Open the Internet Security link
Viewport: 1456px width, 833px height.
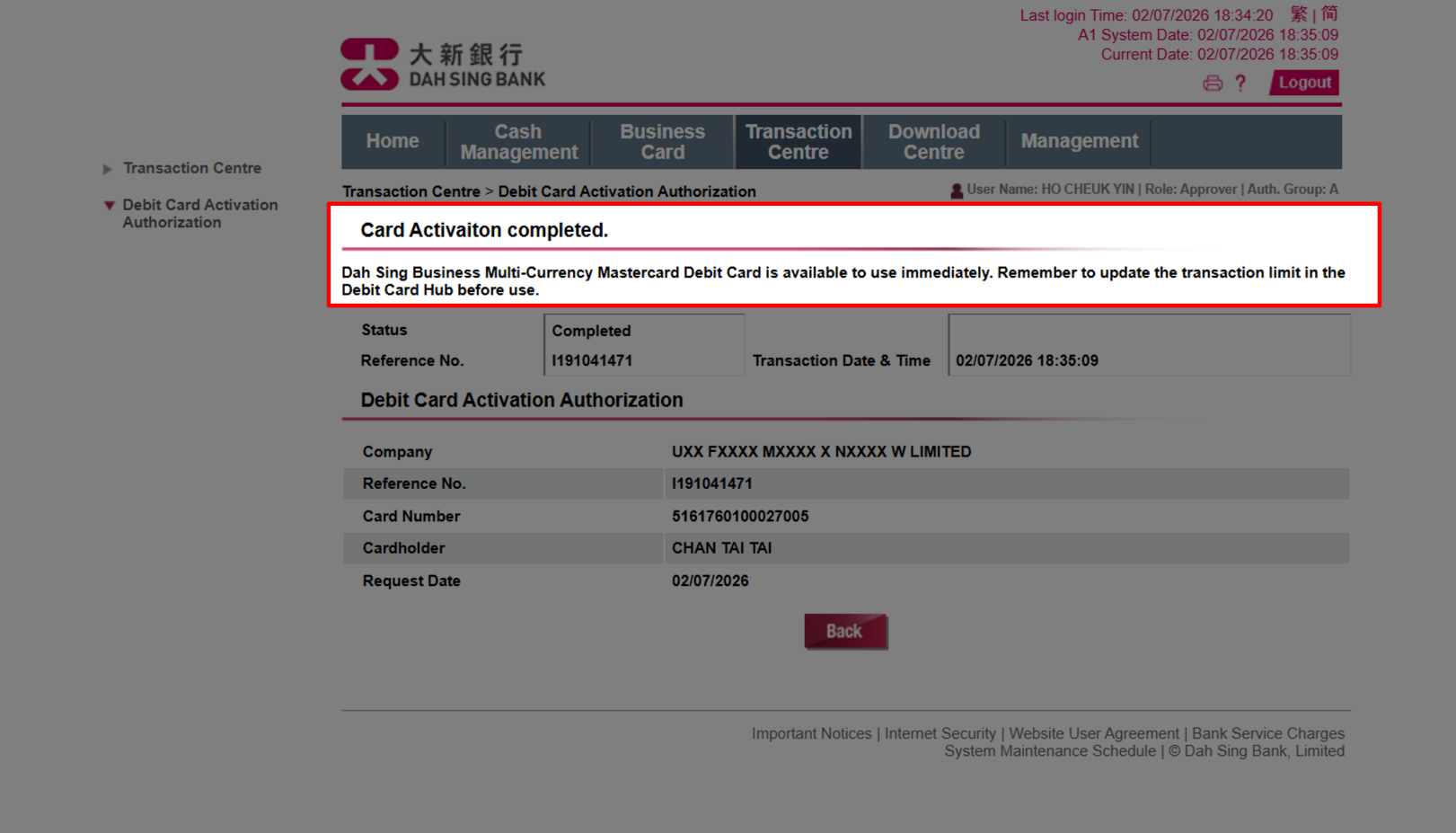point(940,733)
